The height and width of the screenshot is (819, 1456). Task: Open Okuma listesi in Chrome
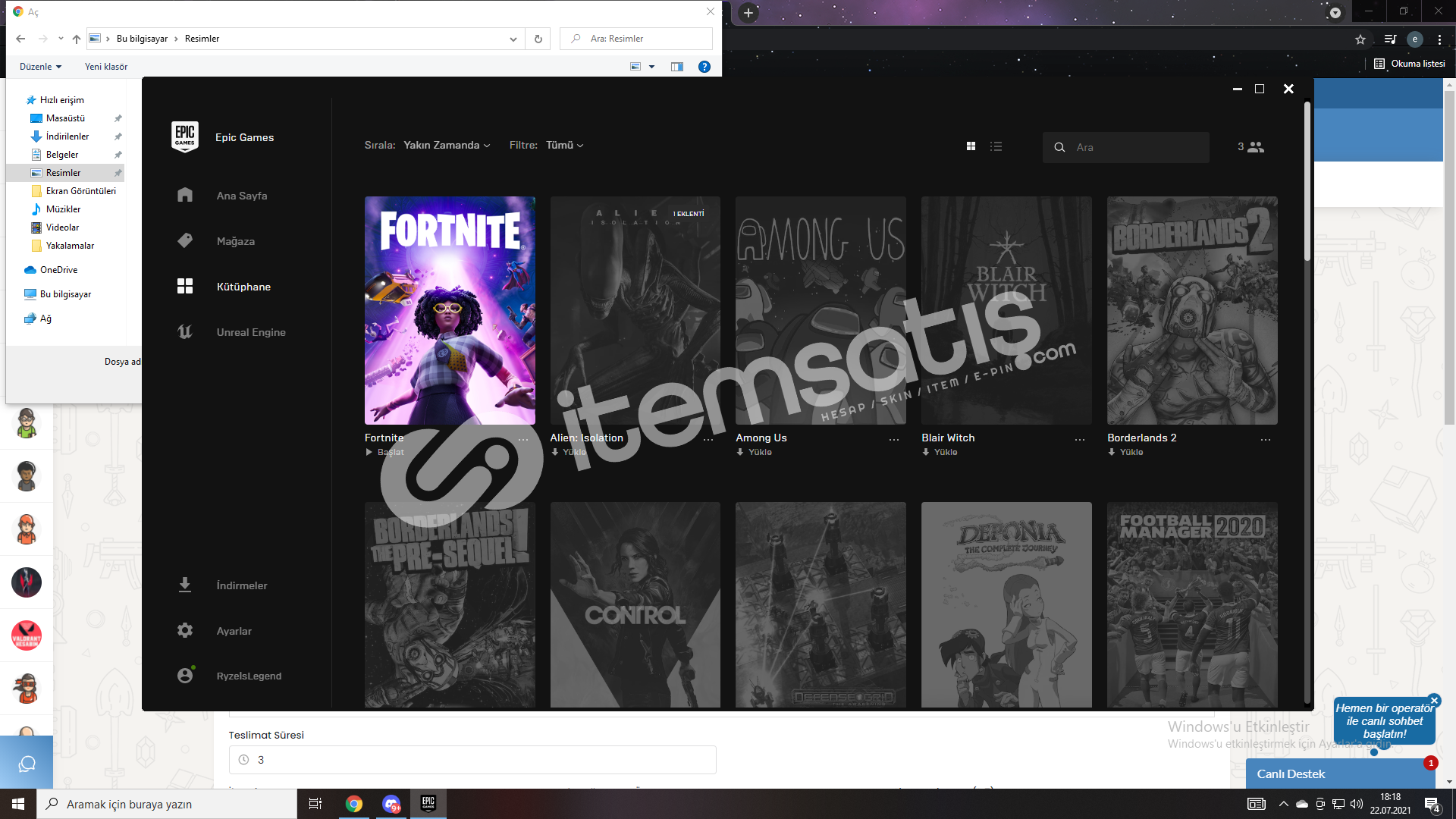pyautogui.click(x=1410, y=64)
